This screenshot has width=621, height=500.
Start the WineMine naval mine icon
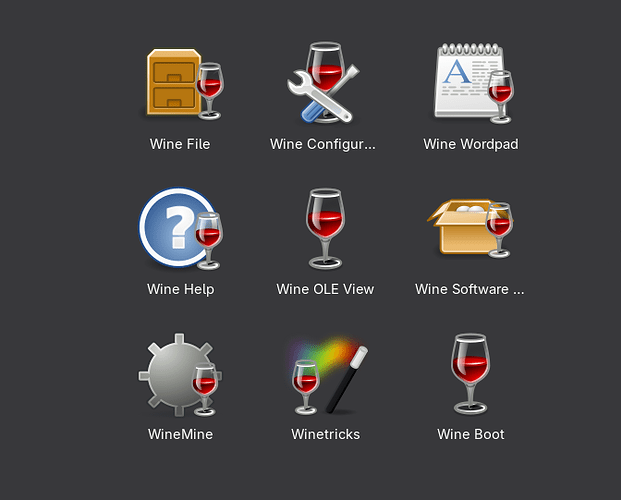180,374
